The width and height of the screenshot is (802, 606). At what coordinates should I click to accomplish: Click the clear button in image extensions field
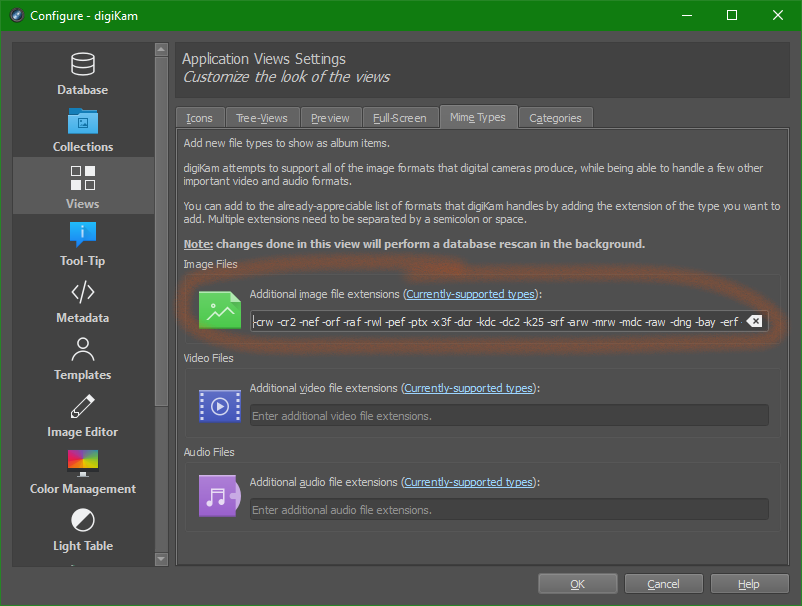[x=755, y=321]
